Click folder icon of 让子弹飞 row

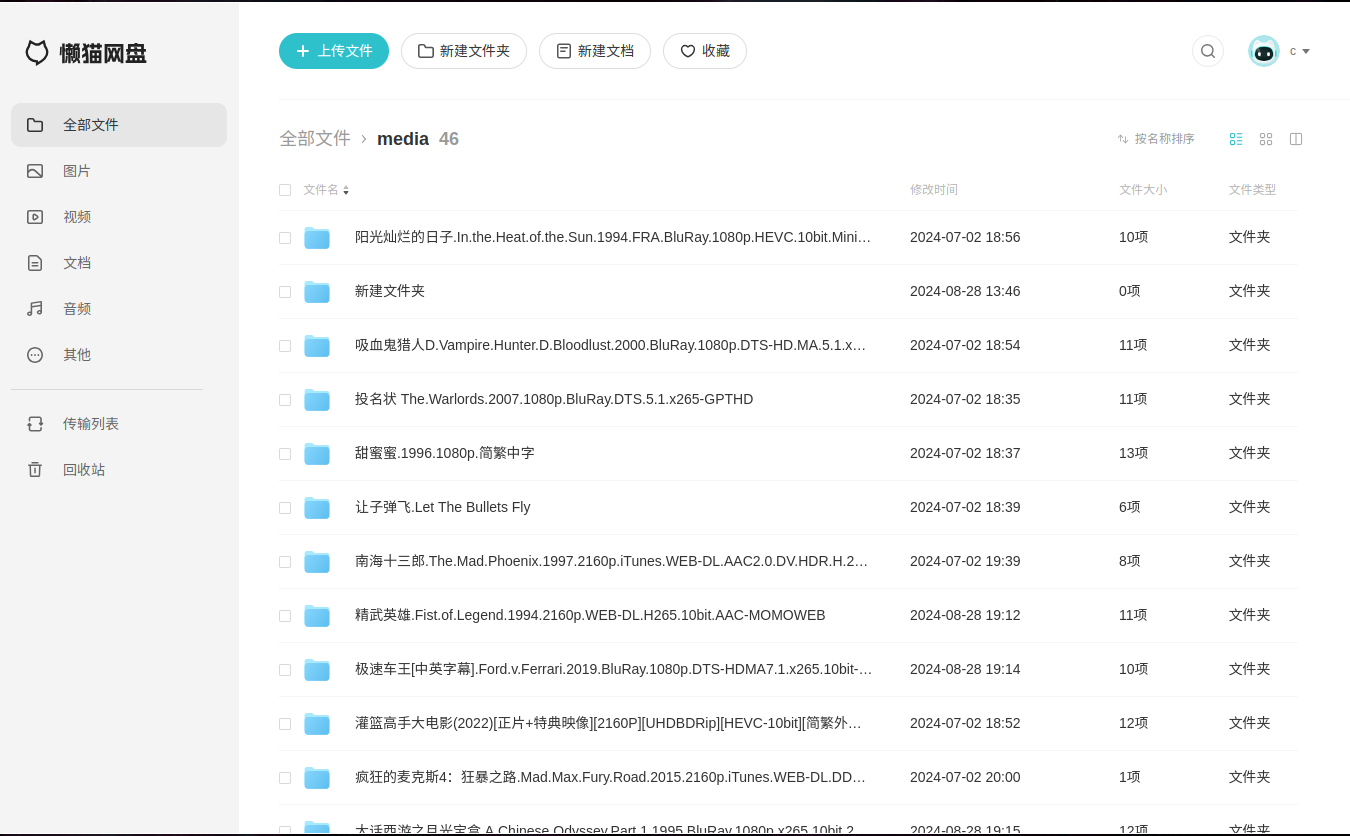[317, 508]
